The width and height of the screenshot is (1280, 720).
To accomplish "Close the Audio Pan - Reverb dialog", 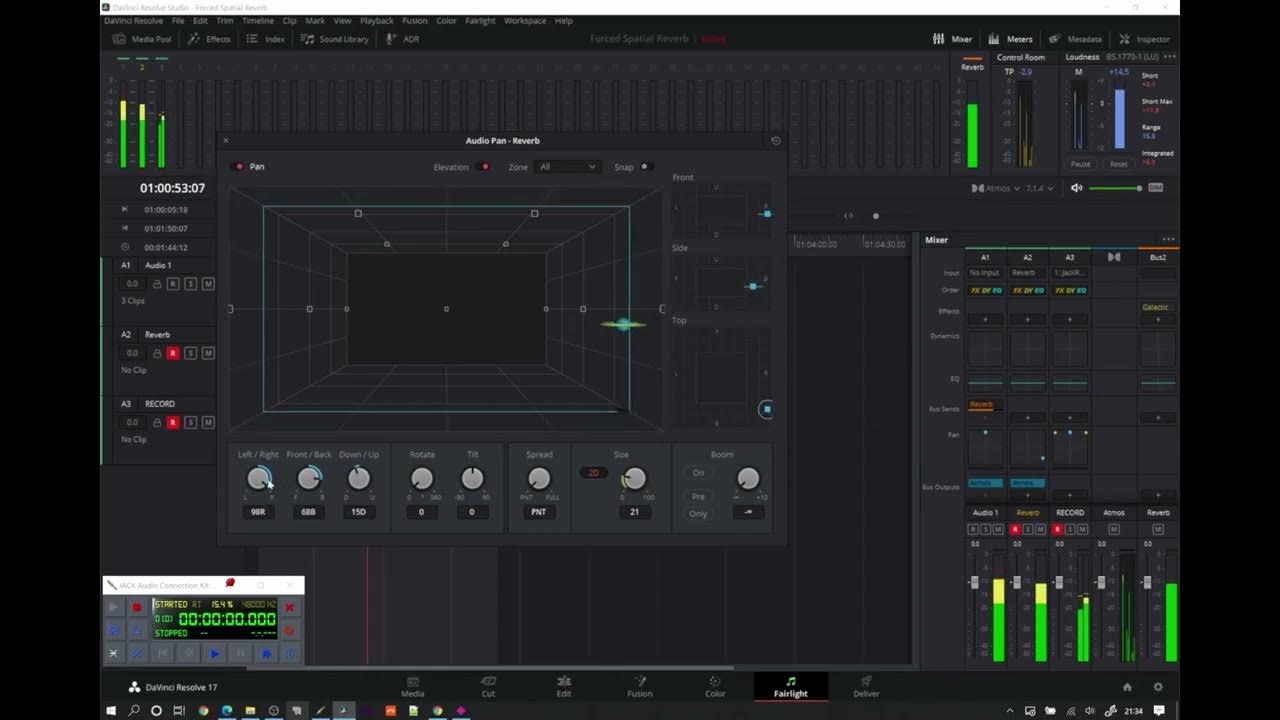I will pyautogui.click(x=226, y=141).
